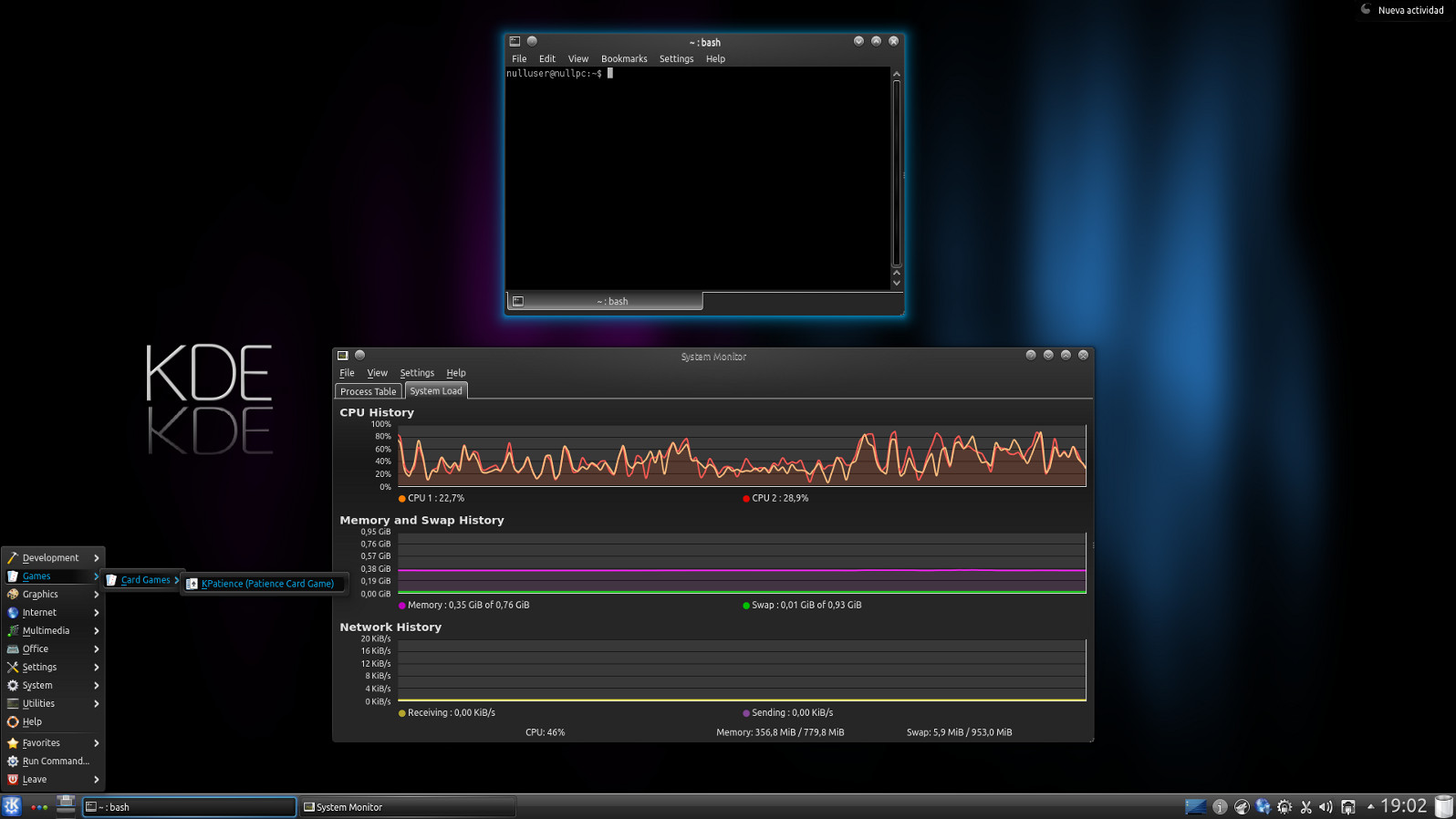Image resolution: width=1456 pixels, height=819 pixels.
Task: Activate System Monitor in the taskbar
Action: 408,806
